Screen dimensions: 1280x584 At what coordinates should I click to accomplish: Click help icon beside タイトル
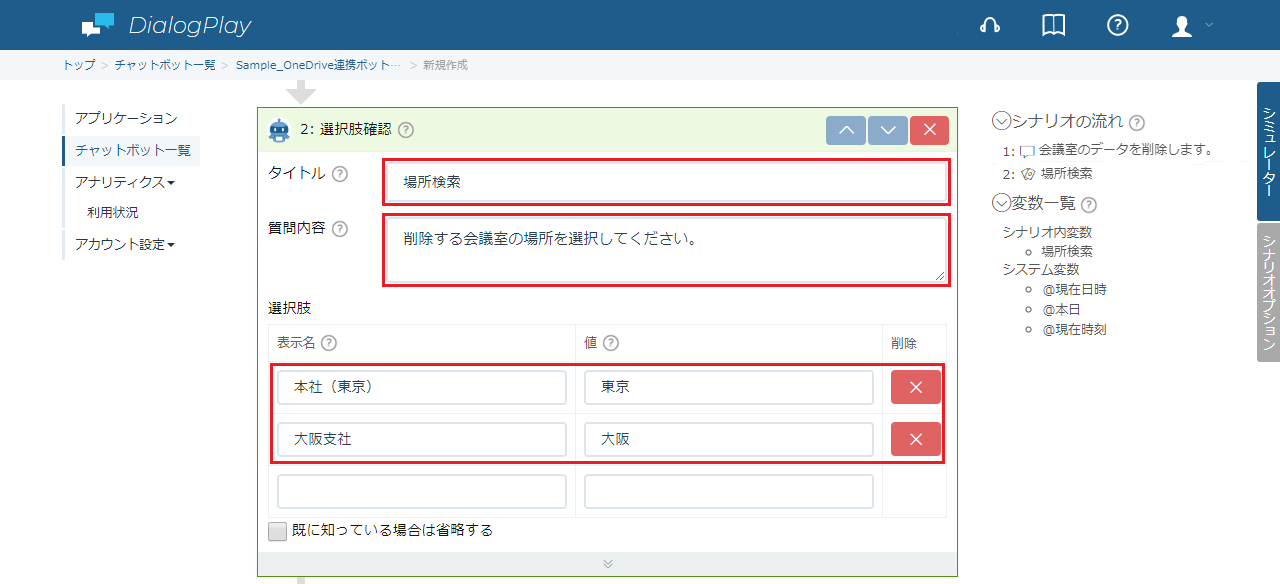pos(340,174)
